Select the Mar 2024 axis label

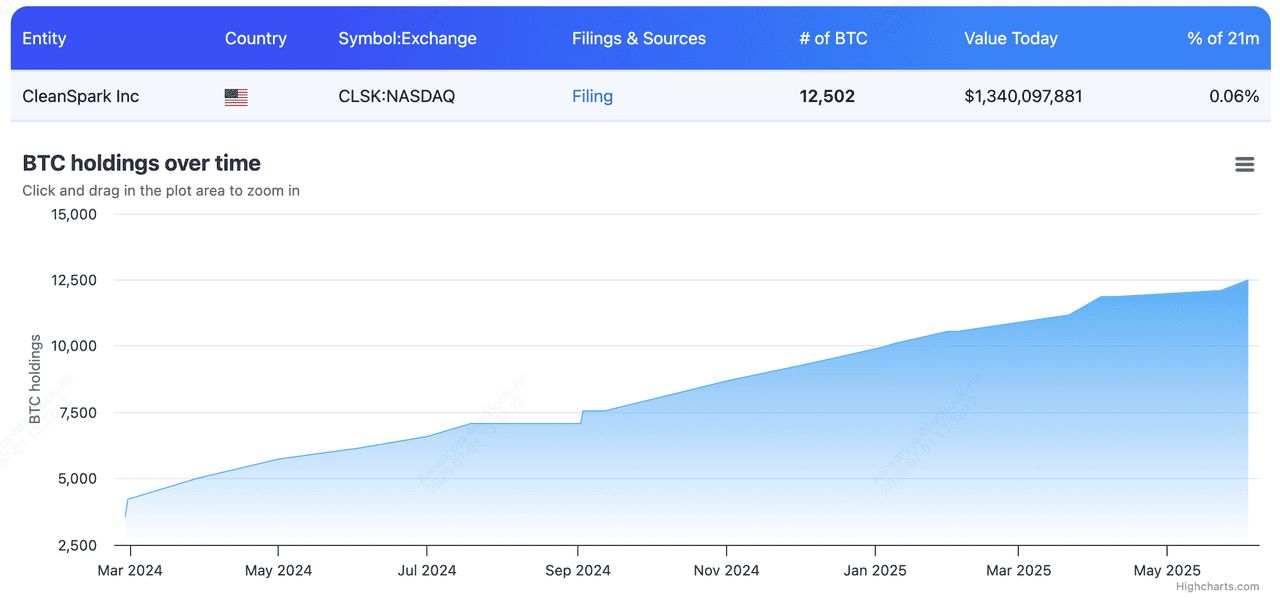pyautogui.click(x=129, y=570)
